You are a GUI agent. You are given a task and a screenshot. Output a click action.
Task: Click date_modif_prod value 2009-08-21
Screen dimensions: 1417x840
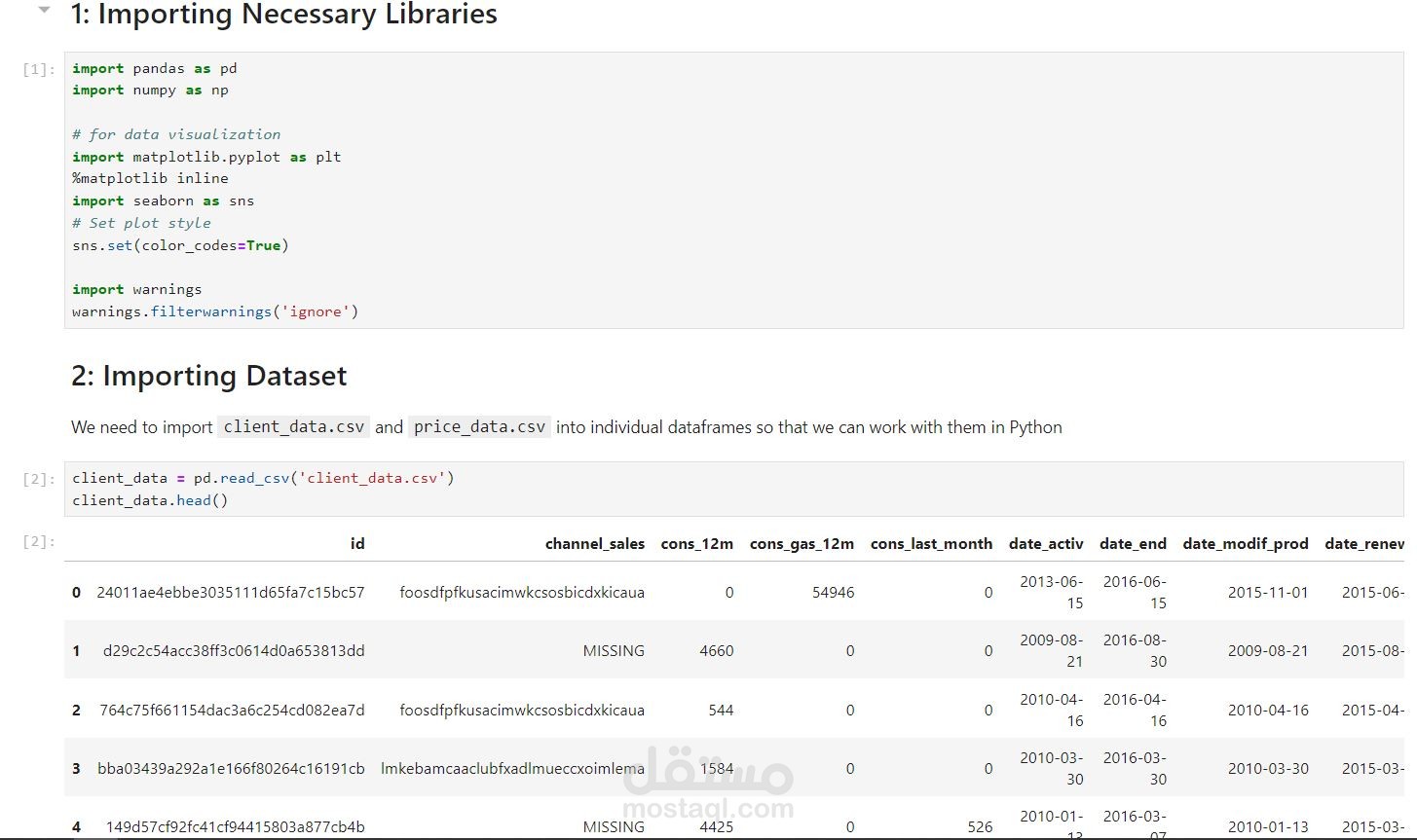point(1268,650)
